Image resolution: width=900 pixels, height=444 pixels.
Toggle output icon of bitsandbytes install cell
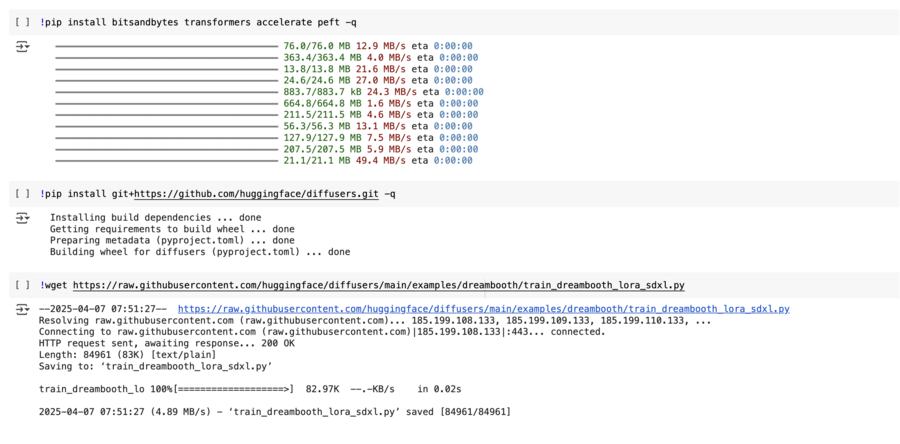pyautogui.click(x=23, y=47)
